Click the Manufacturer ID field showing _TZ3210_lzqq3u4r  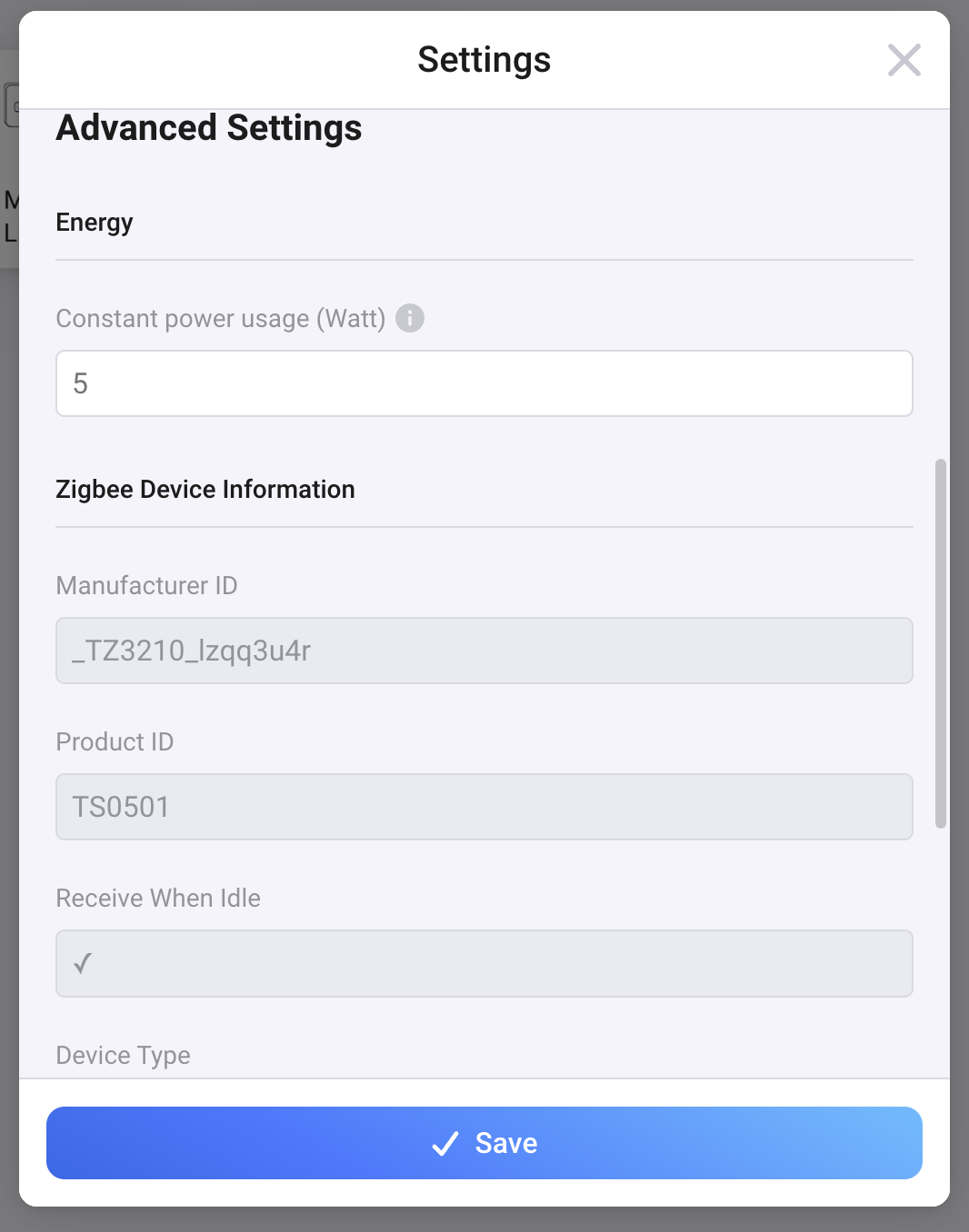[484, 651]
